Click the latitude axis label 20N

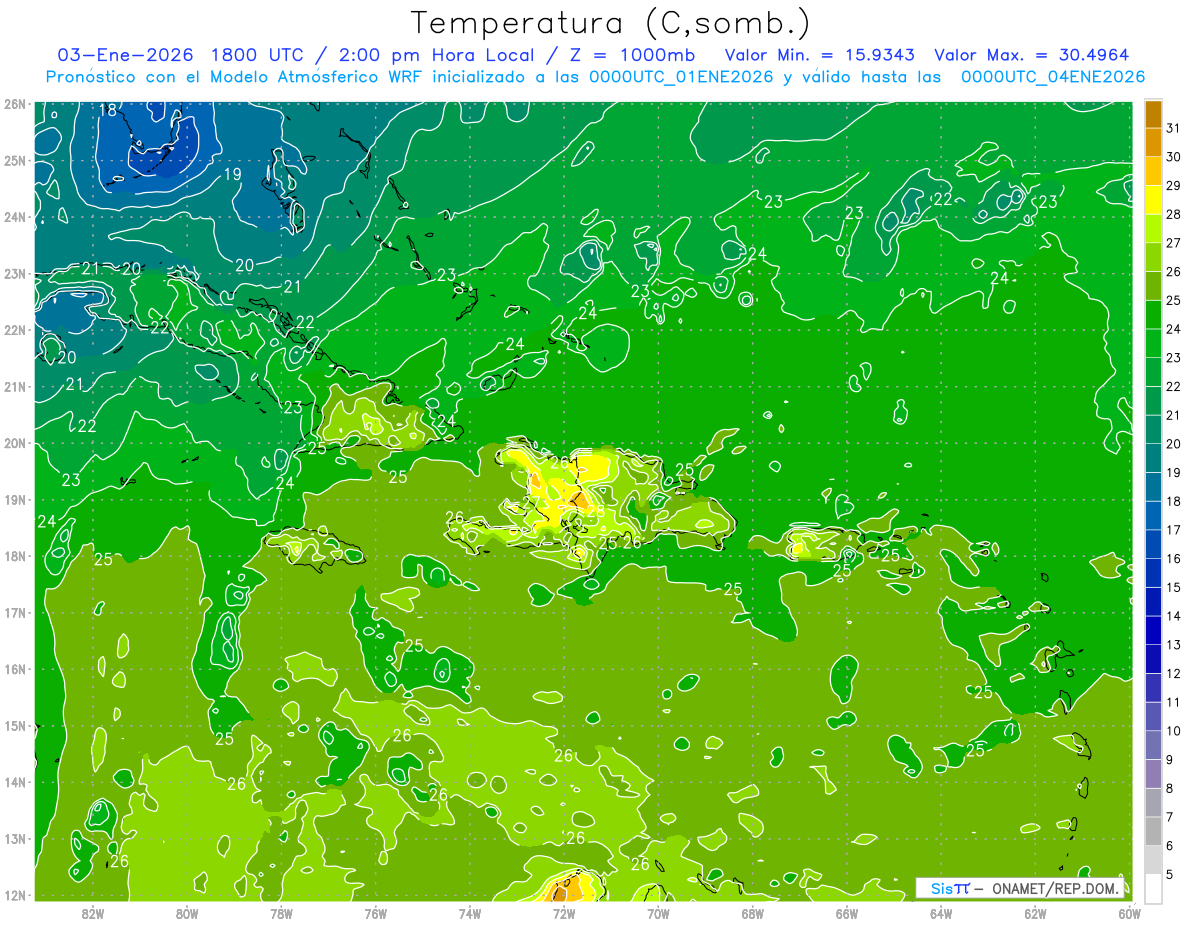coord(15,443)
